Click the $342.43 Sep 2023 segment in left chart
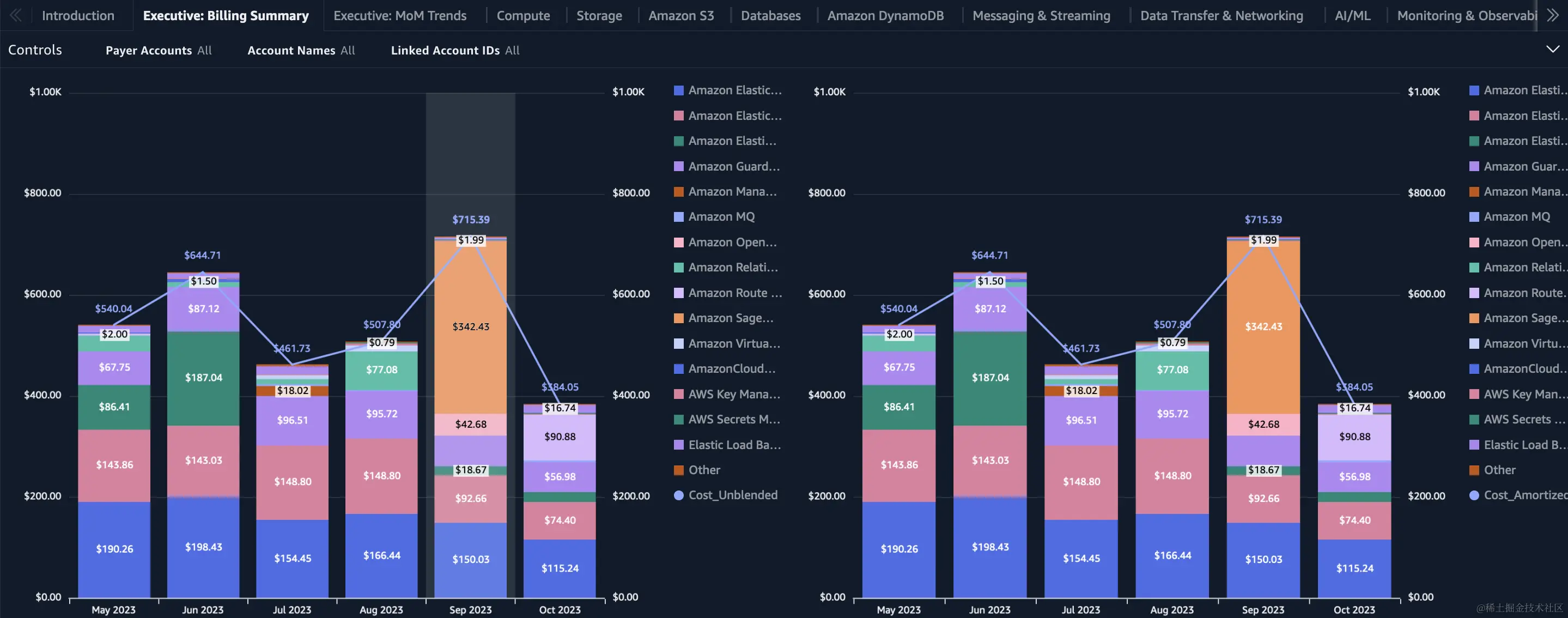This screenshot has height=618, width=1568. click(x=471, y=327)
